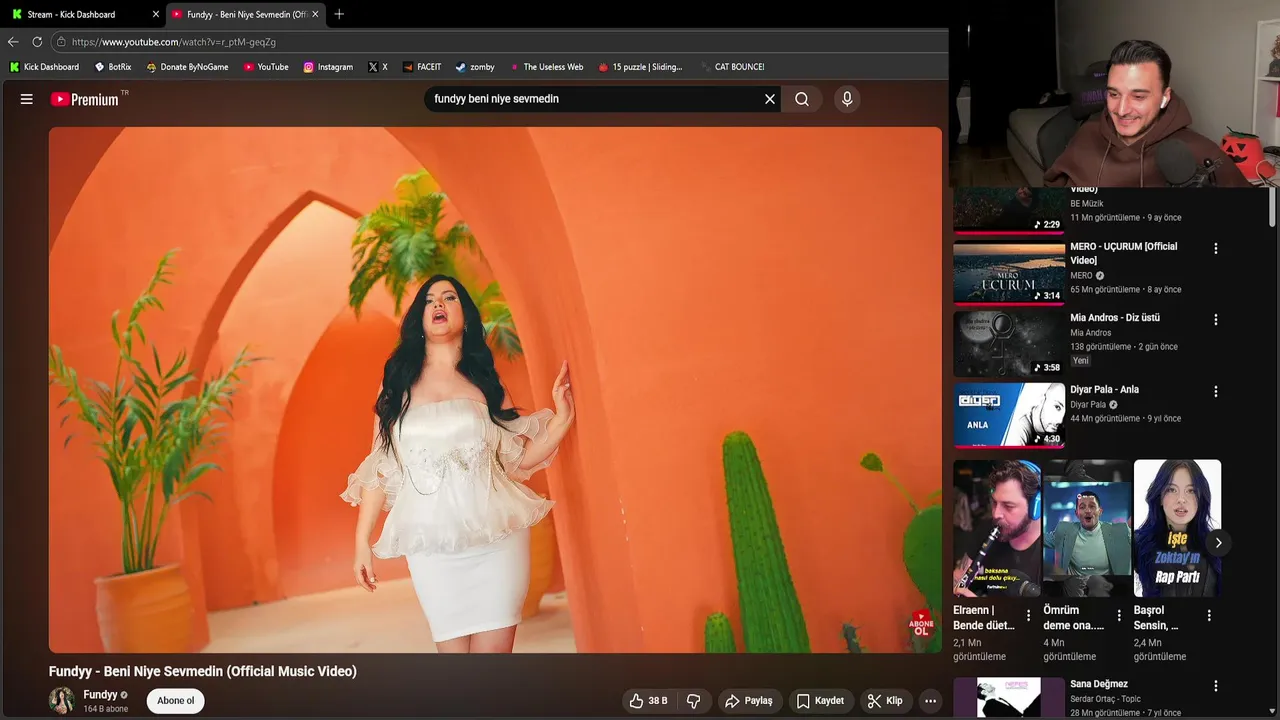
Task: Open FACEIT bookmark
Action: 422,67
